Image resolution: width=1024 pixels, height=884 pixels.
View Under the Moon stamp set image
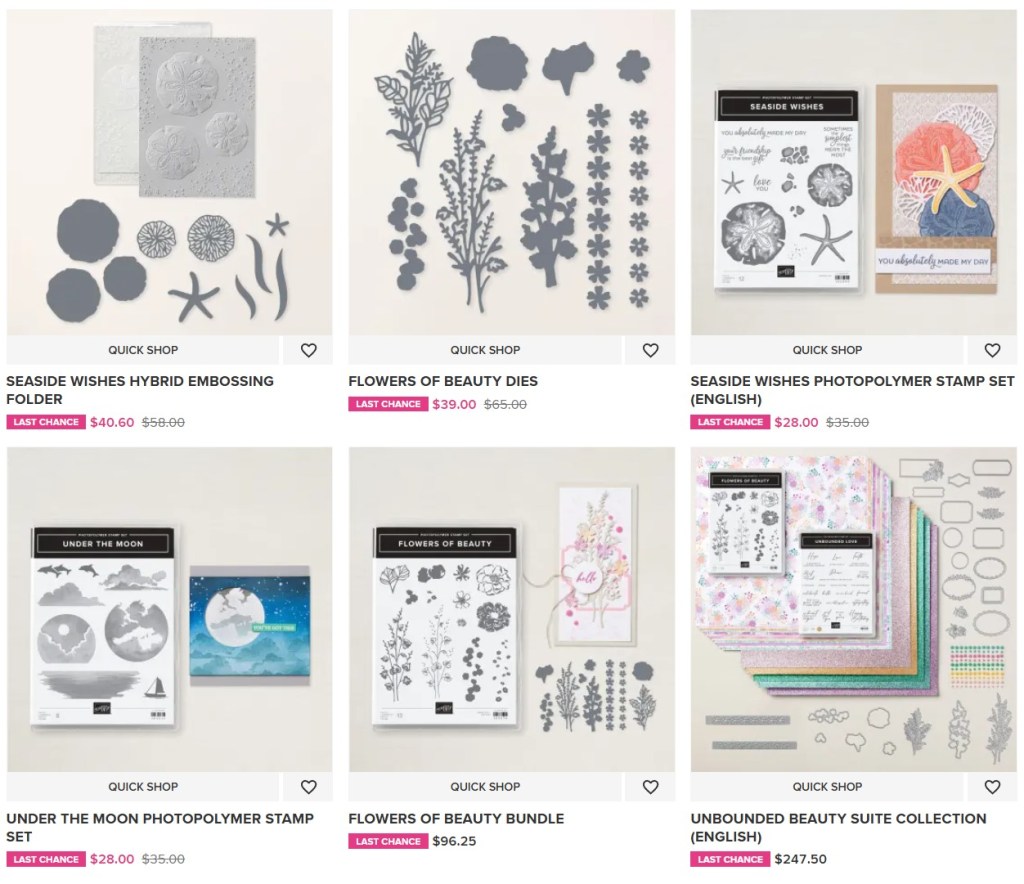(x=170, y=610)
